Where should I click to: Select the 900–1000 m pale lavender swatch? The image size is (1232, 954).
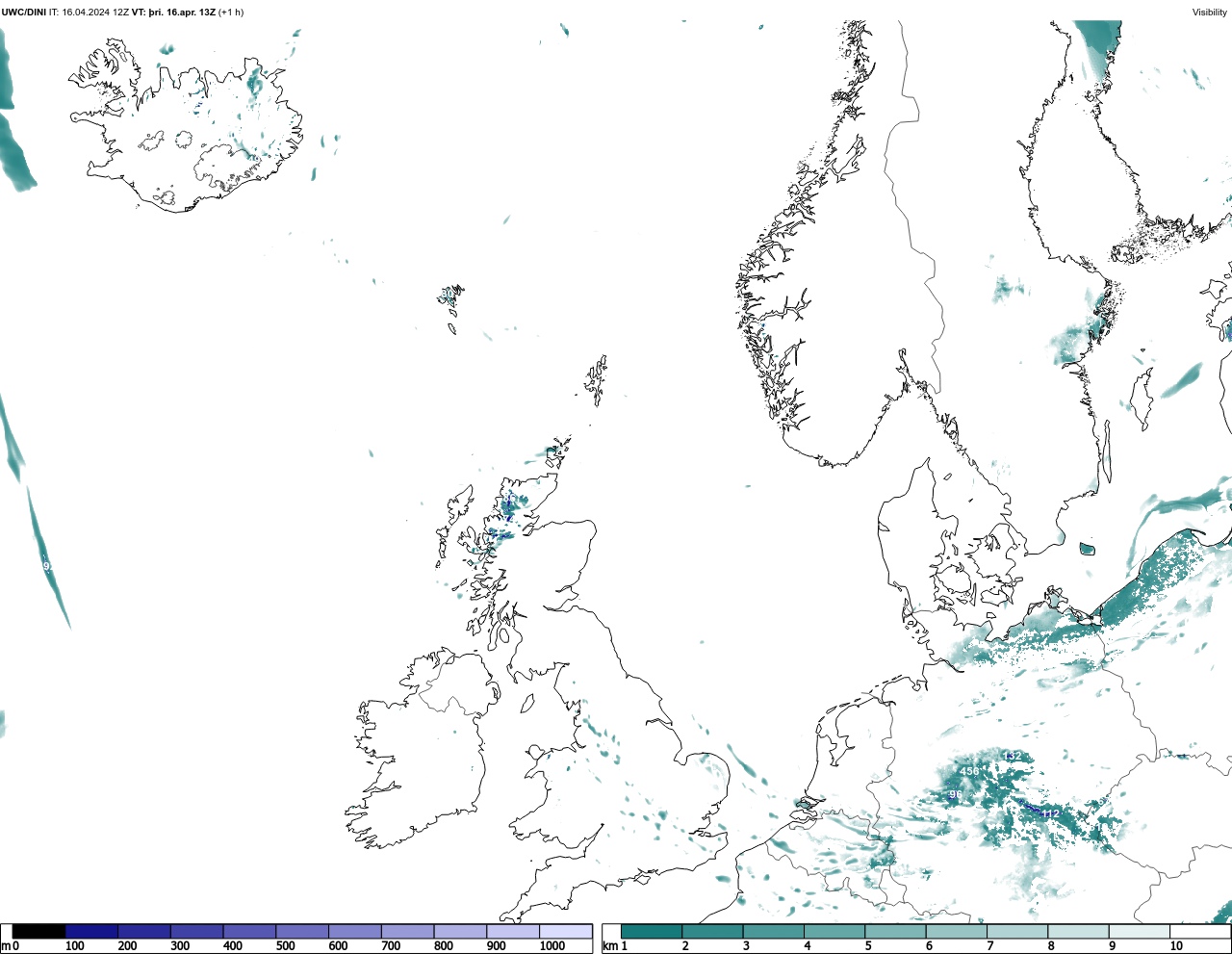pyautogui.click(x=513, y=931)
